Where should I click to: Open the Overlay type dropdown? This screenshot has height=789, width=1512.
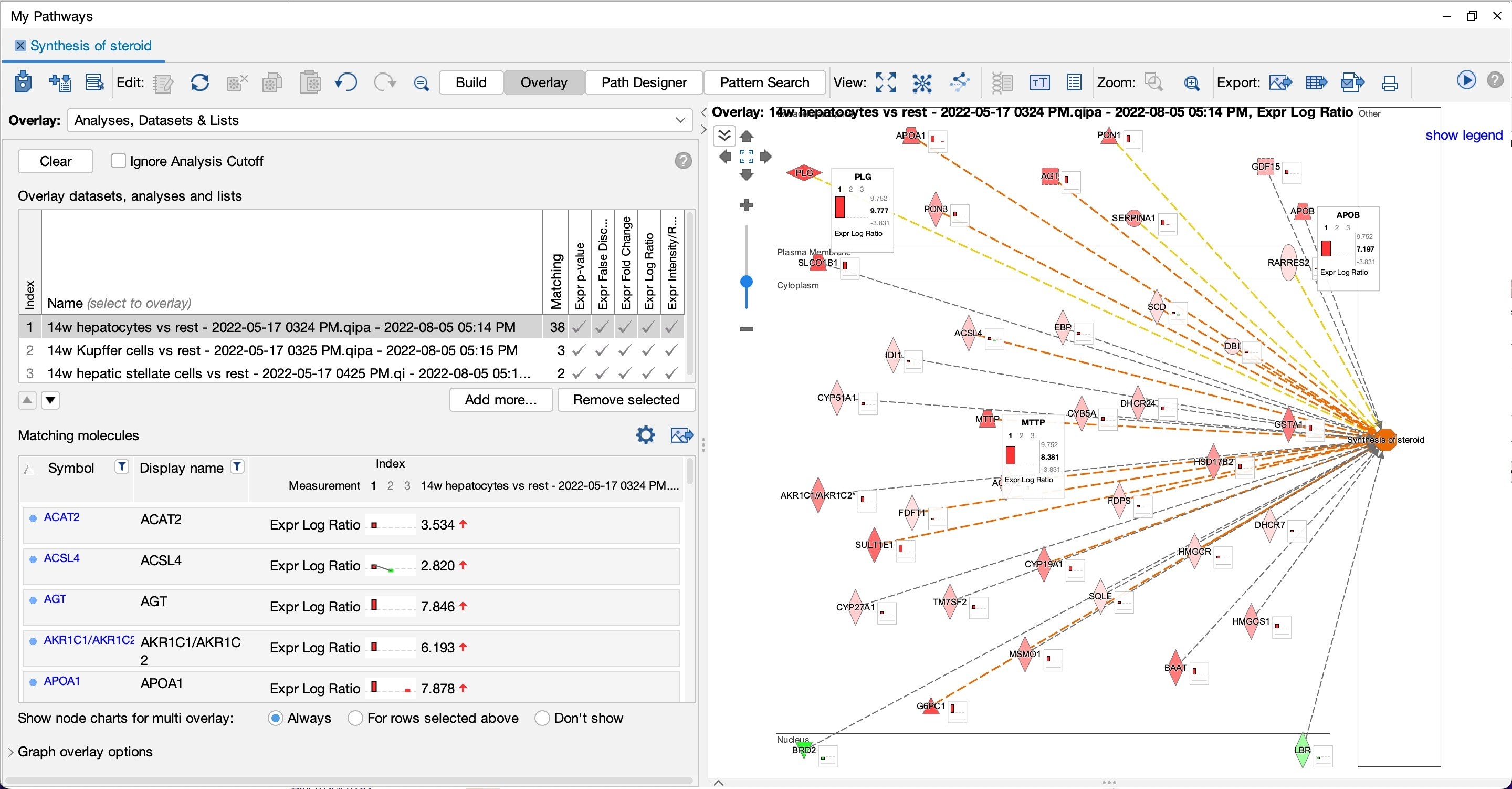coord(380,120)
